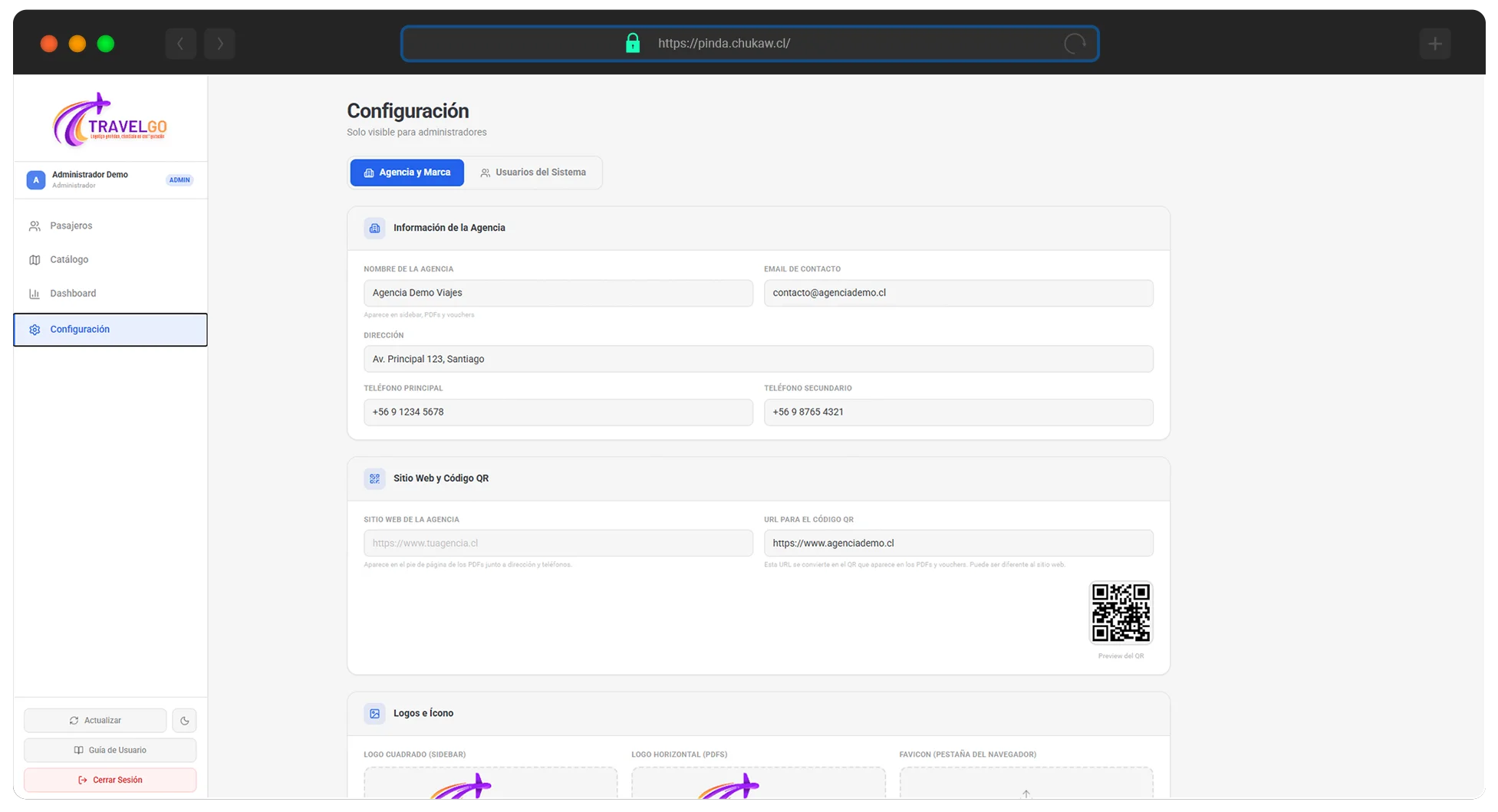
Task: Click the QR code preview image
Action: click(1121, 613)
